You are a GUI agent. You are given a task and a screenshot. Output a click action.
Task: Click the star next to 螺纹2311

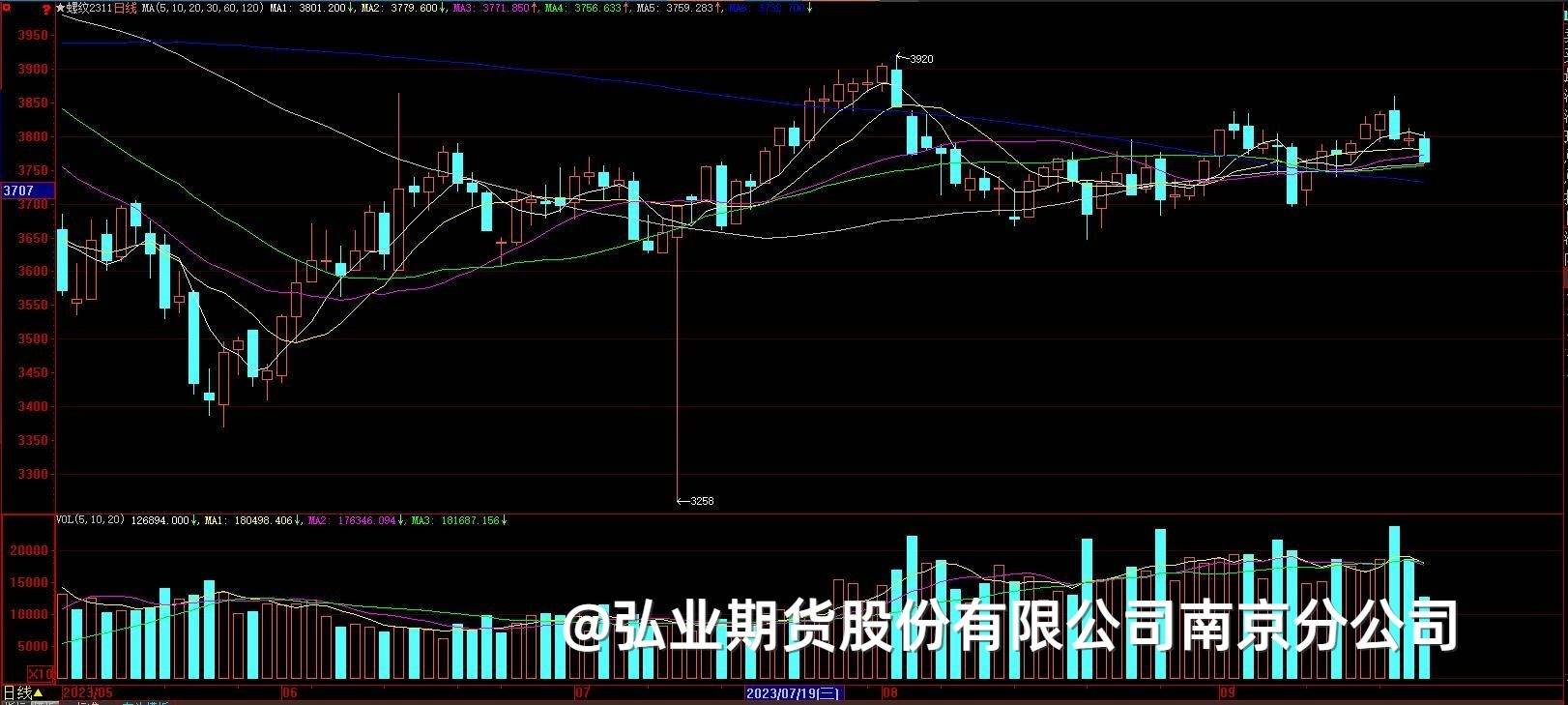[x=60, y=8]
